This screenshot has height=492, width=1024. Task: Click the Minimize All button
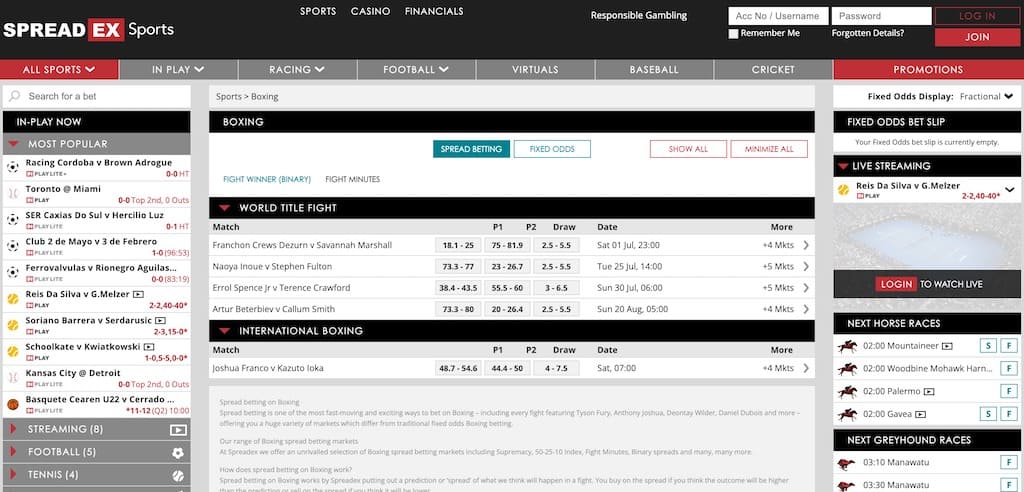coord(769,149)
